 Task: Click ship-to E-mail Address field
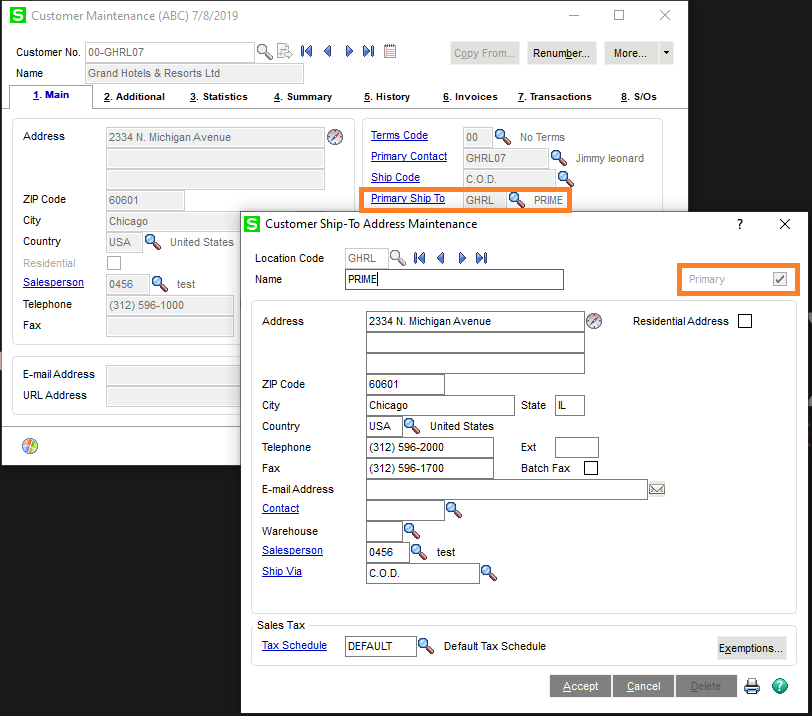tap(506, 489)
